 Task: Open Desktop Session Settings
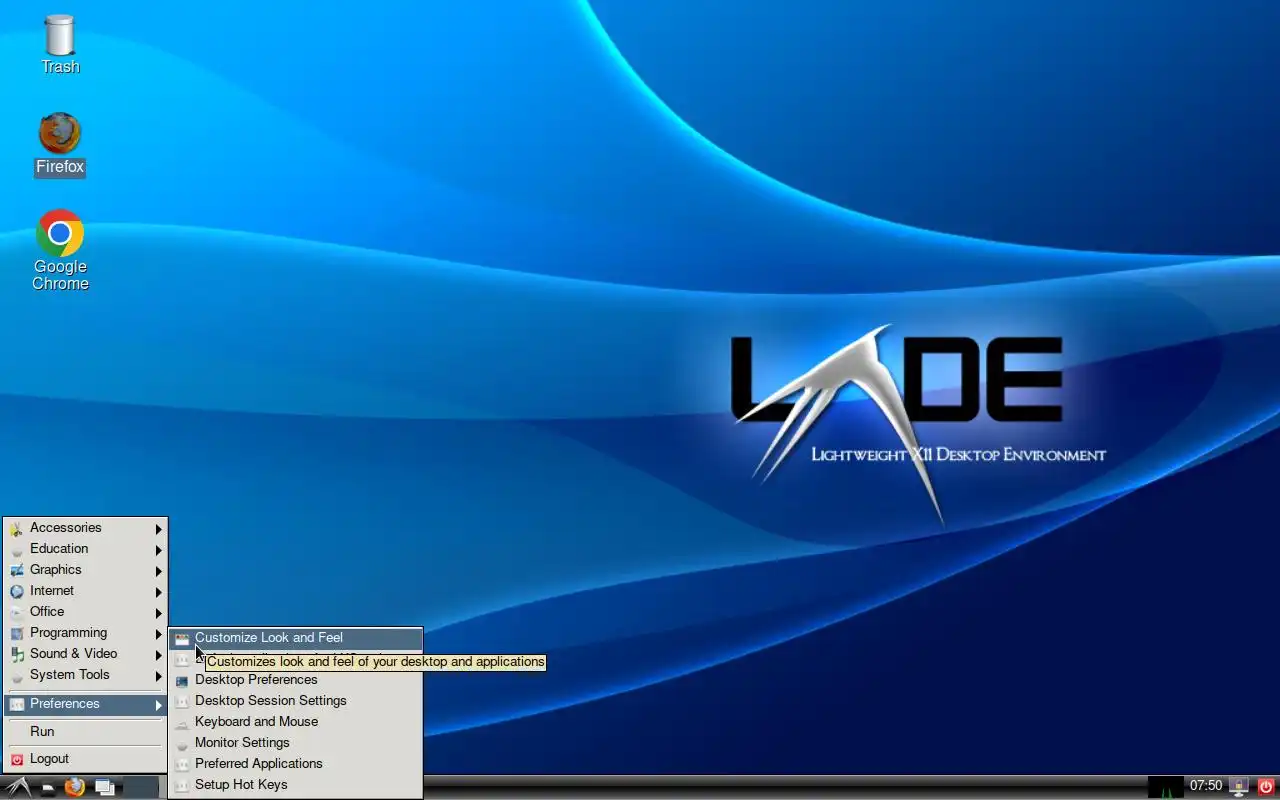pos(295,701)
